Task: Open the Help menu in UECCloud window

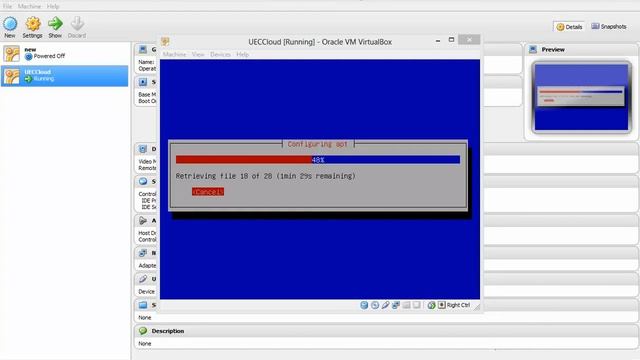Action: pyautogui.click(x=242, y=54)
